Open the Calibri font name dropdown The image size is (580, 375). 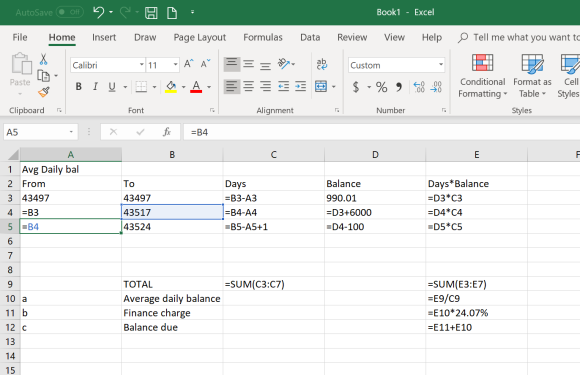click(141, 65)
